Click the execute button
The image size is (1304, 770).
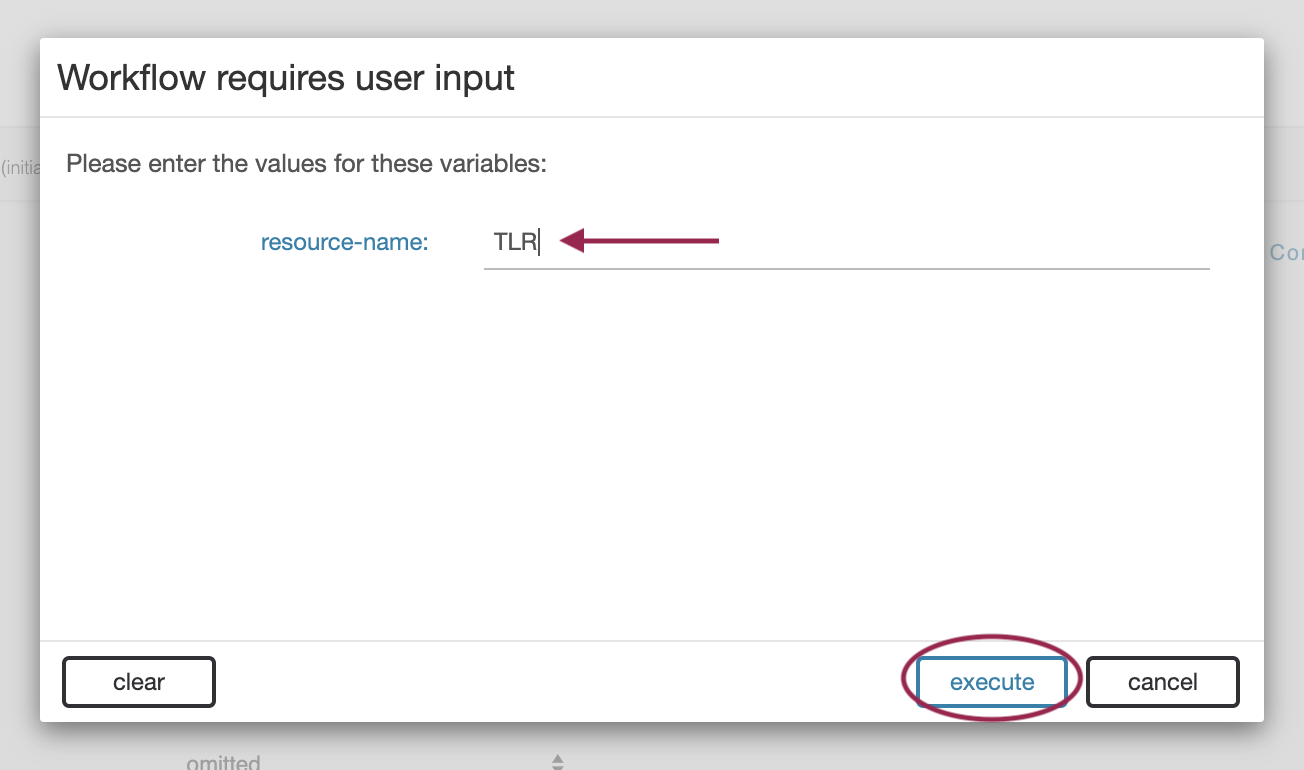(x=991, y=682)
